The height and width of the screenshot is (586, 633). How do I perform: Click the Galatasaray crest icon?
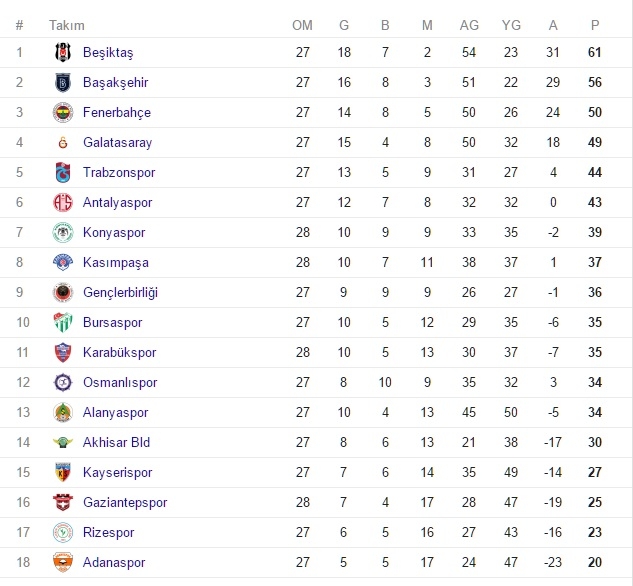[x=63, y=142]
